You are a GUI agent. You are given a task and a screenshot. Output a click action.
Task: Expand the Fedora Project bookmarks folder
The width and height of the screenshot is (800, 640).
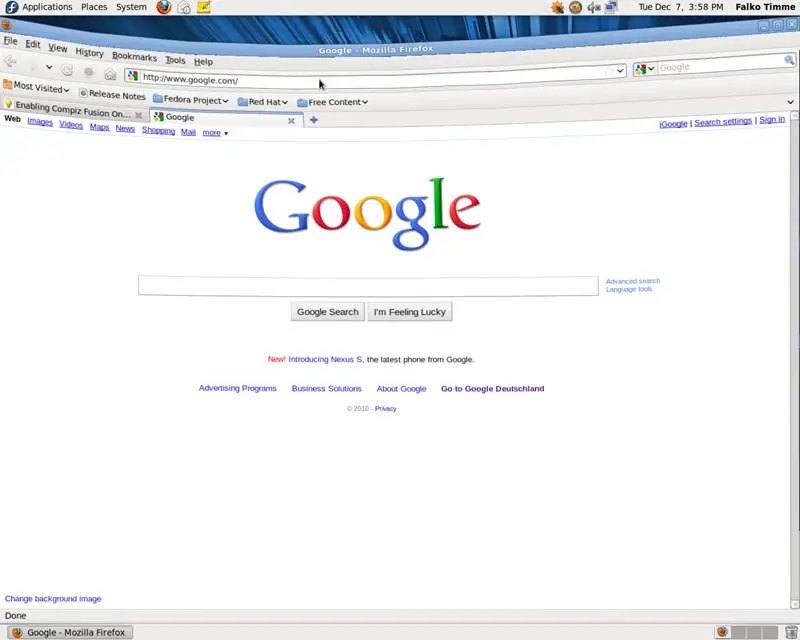191,100
